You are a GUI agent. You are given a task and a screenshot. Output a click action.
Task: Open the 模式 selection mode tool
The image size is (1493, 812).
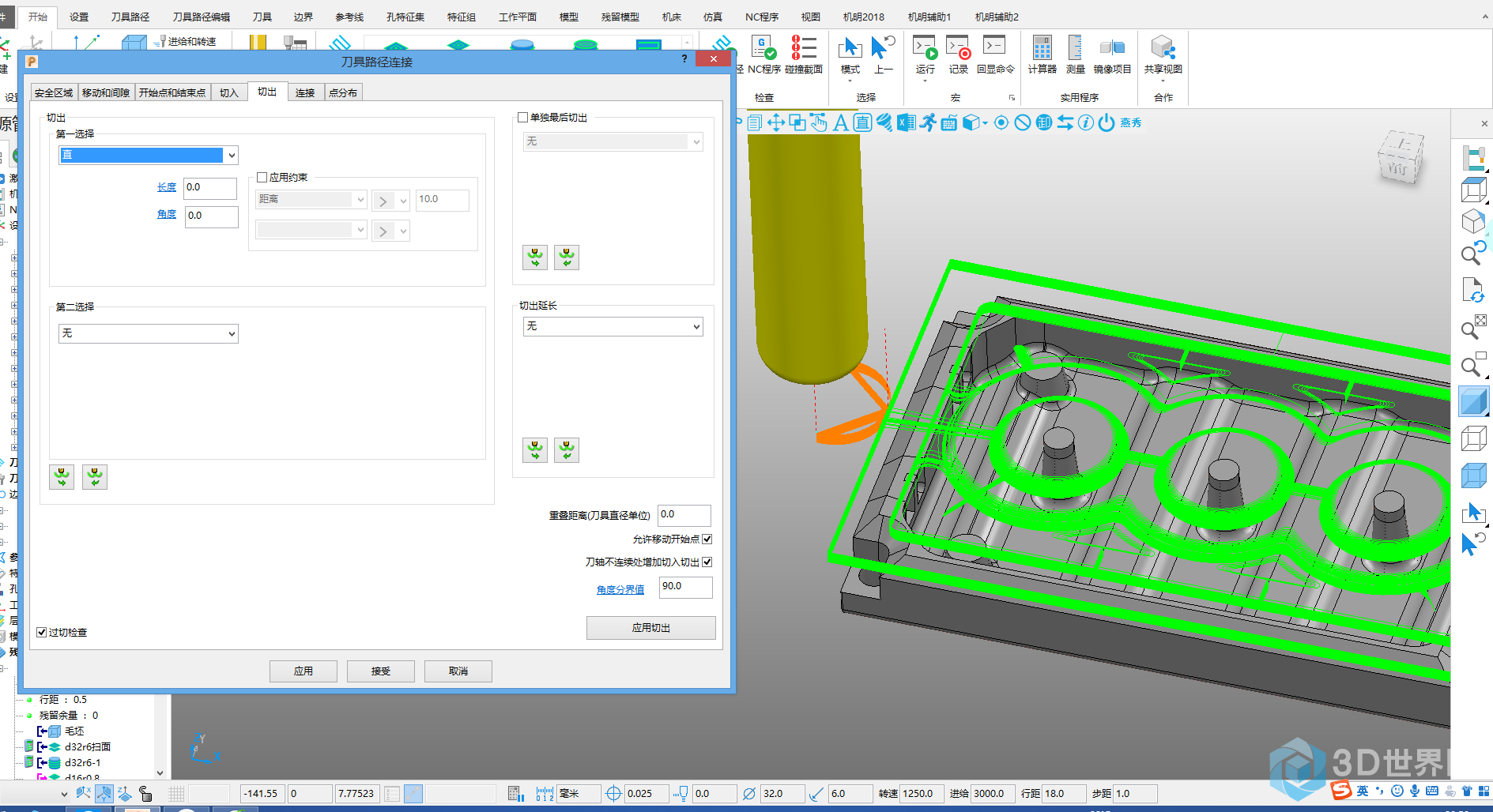(850, 55)
